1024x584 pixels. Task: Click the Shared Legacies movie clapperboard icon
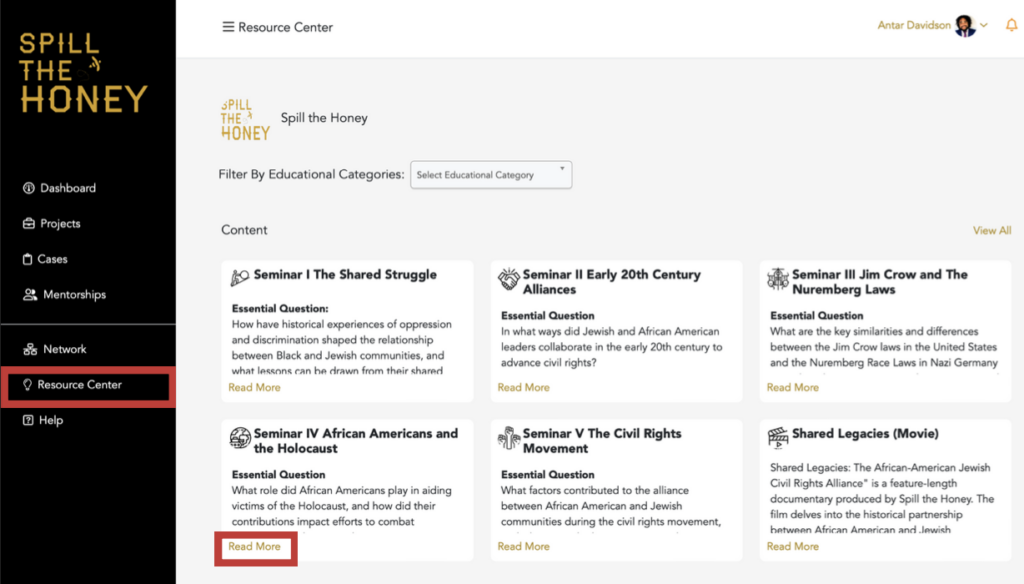click(x=778, y=436)
